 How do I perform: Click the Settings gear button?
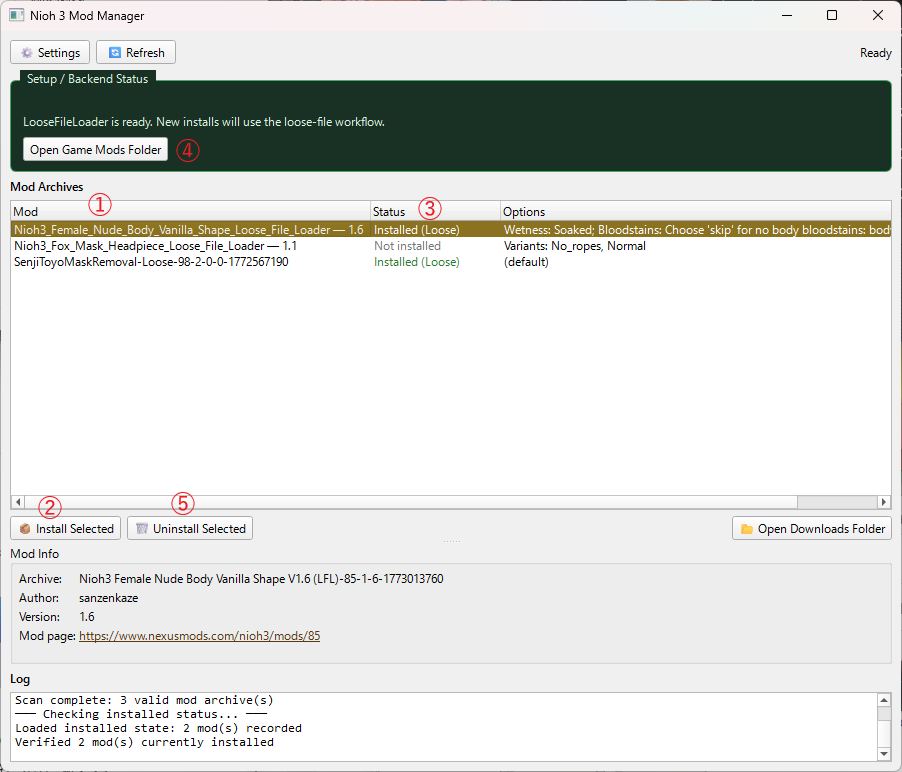pyautogui.click(x=50, y=53)
